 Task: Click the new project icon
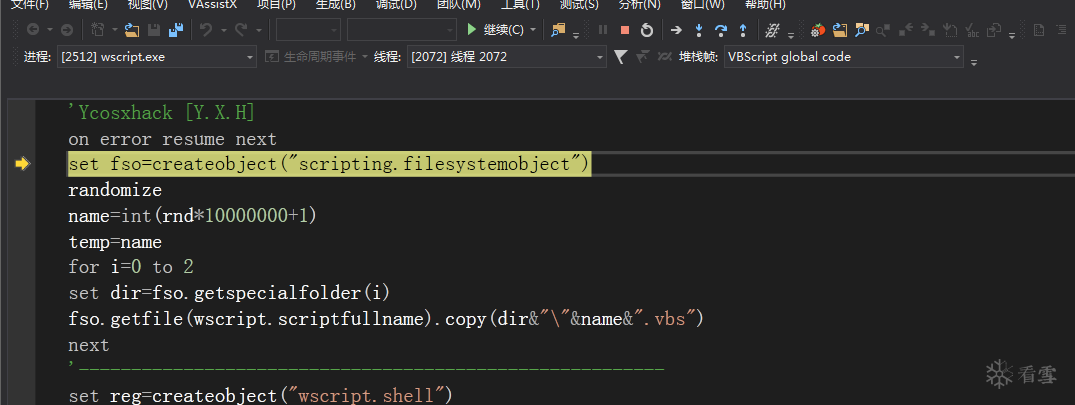[x=98, y=29]
